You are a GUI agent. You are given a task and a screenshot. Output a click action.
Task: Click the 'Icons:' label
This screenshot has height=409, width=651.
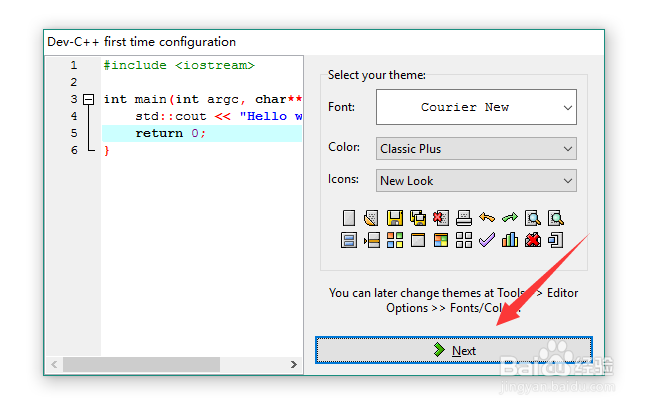pyautogui.click(x=343, y=179)
